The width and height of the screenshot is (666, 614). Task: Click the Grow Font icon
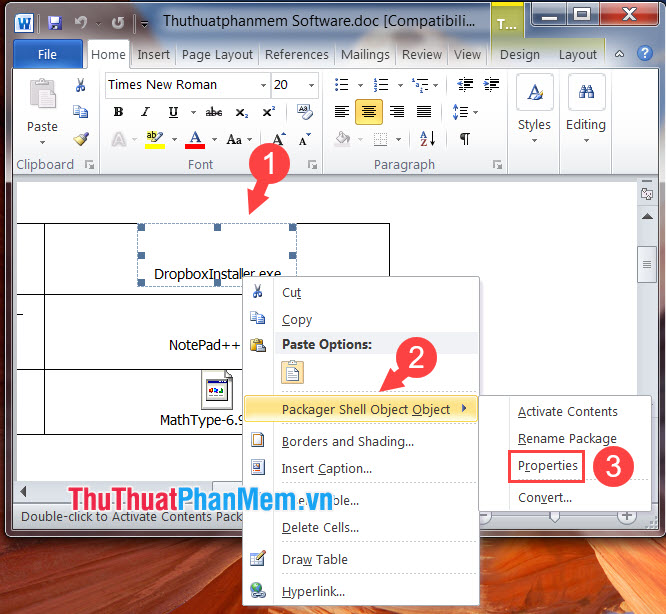click(x=278, y=139)
